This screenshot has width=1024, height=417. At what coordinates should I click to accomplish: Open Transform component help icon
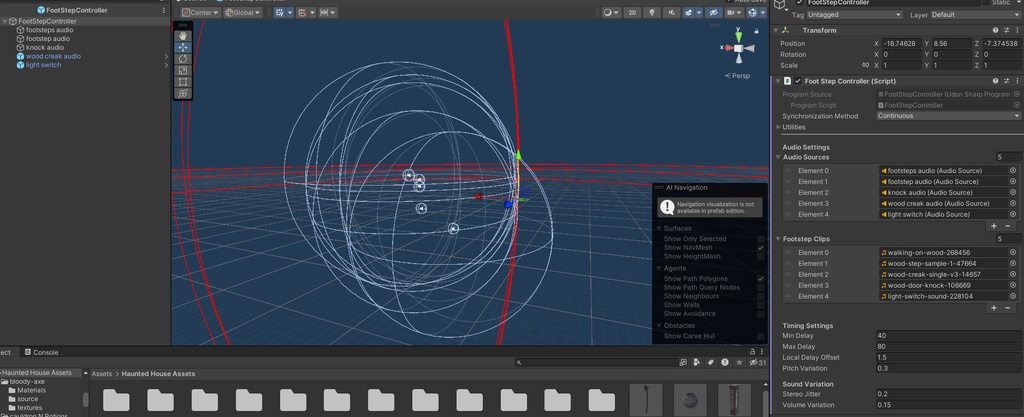(996, 30)
